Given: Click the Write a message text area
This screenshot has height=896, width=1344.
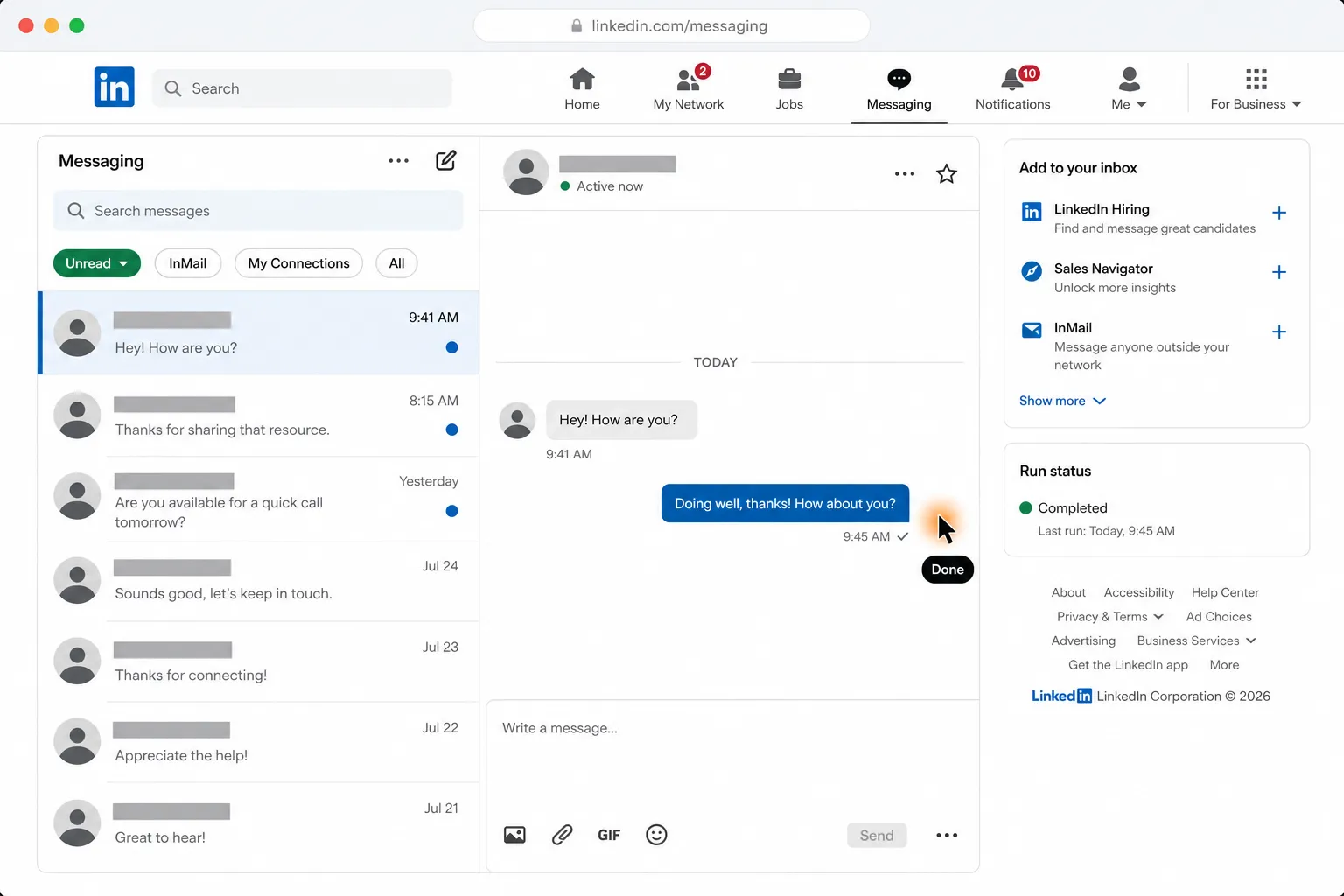Looking at the screenshot, I should pyautogui.click(x=732, y=754).
